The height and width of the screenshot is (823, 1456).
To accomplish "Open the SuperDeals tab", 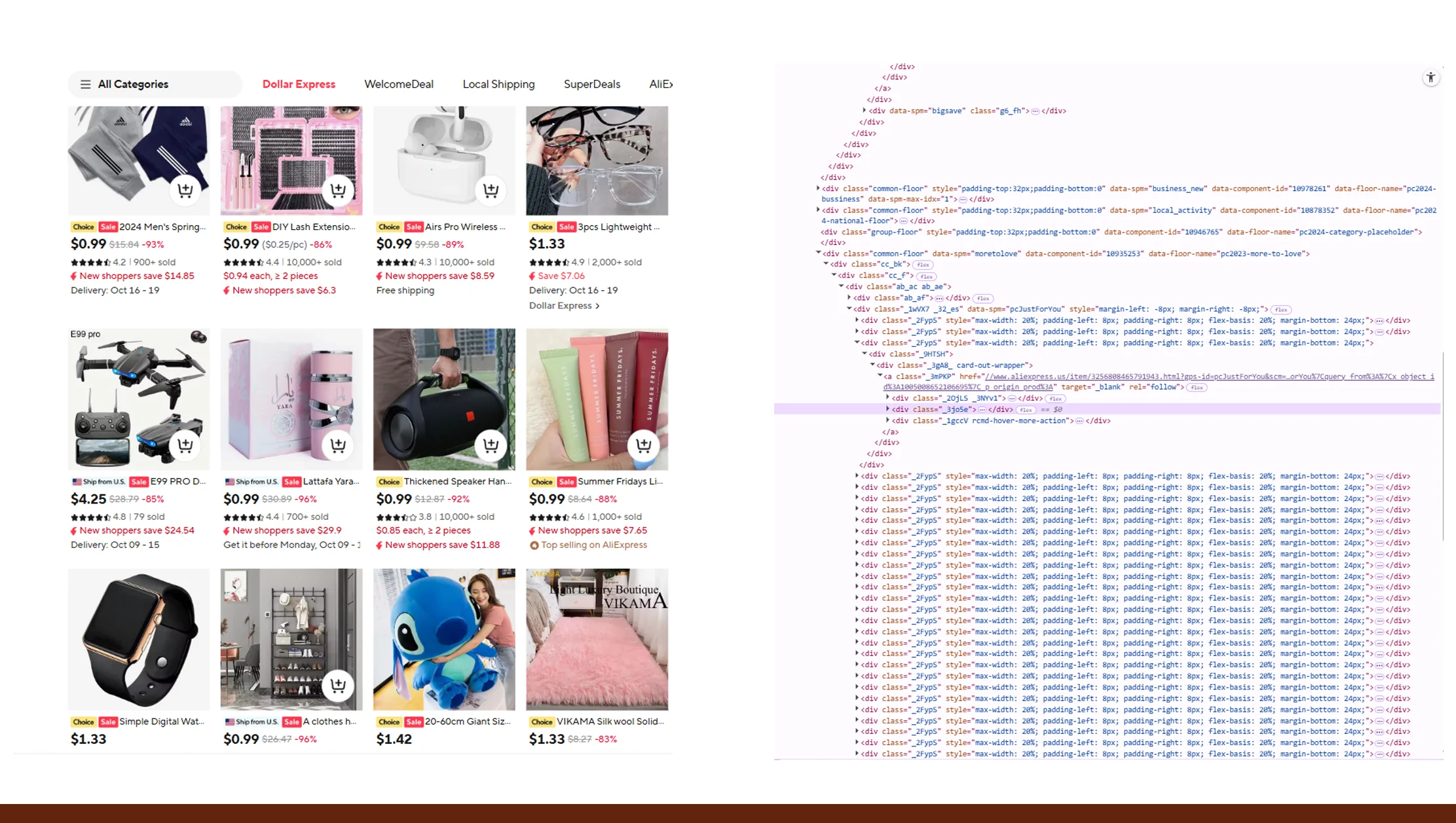I will [591, 84].
